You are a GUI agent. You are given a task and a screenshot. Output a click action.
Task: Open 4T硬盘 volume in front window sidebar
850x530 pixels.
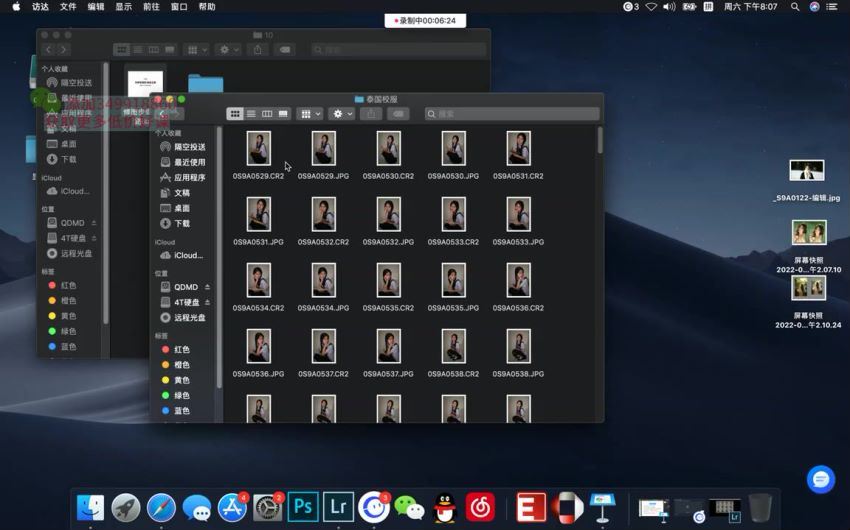[x=179, y=302]
